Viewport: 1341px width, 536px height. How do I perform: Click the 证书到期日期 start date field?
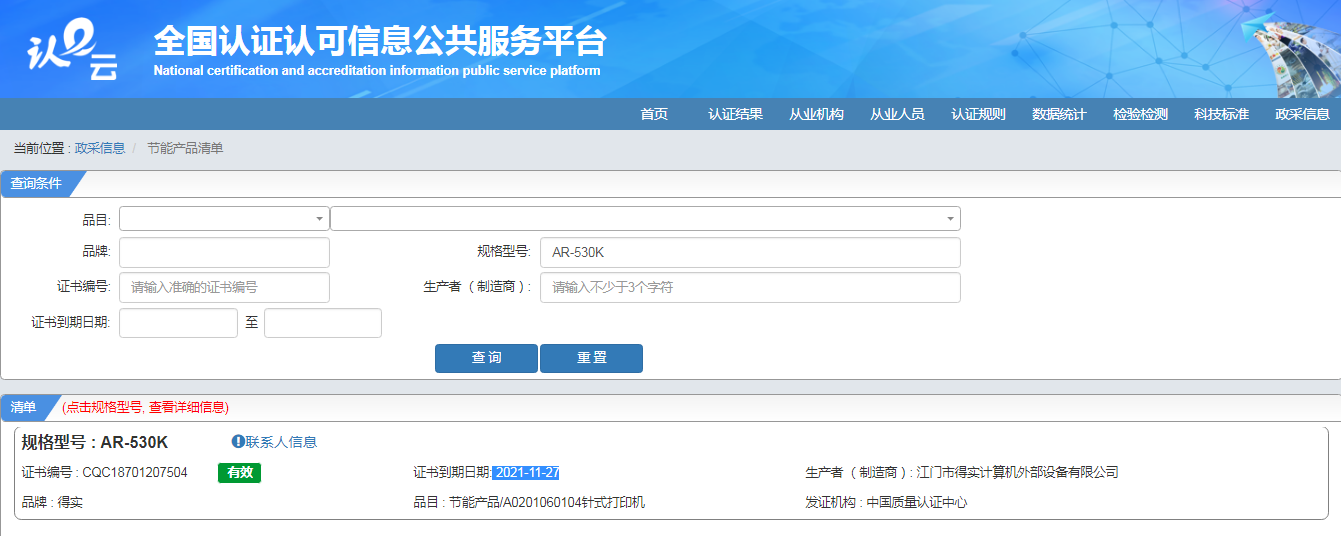pos(178,323)
